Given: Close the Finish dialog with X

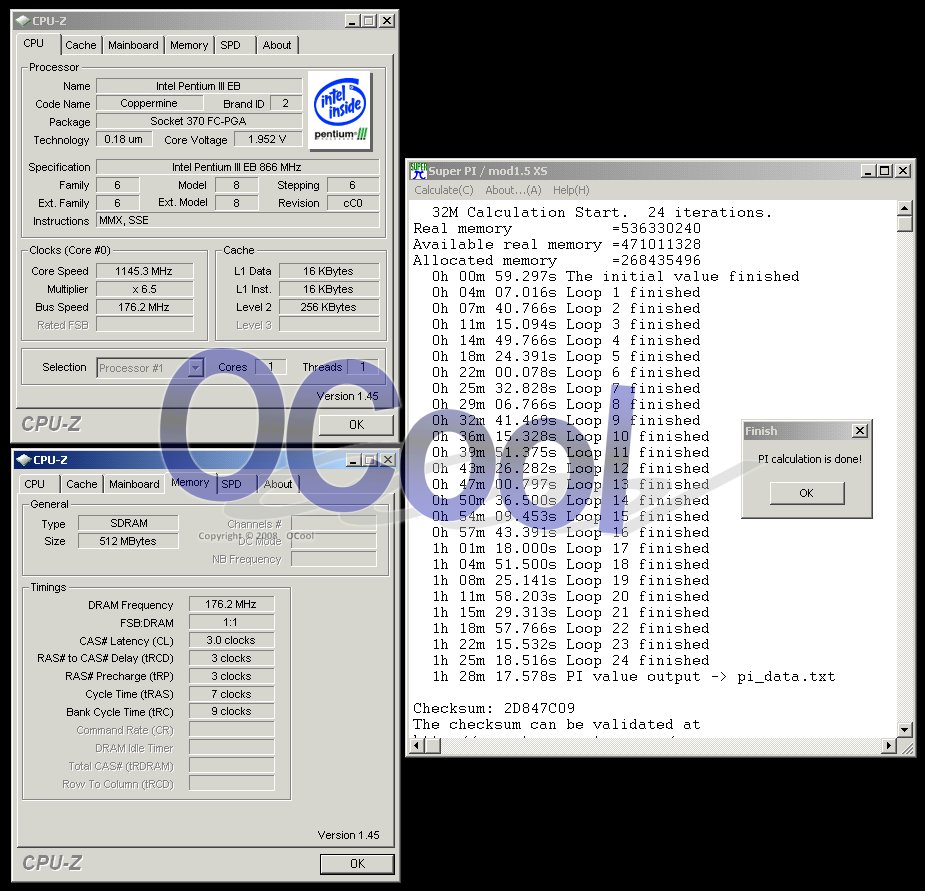Looking at the screenshot, I should [x=860, y=431].
